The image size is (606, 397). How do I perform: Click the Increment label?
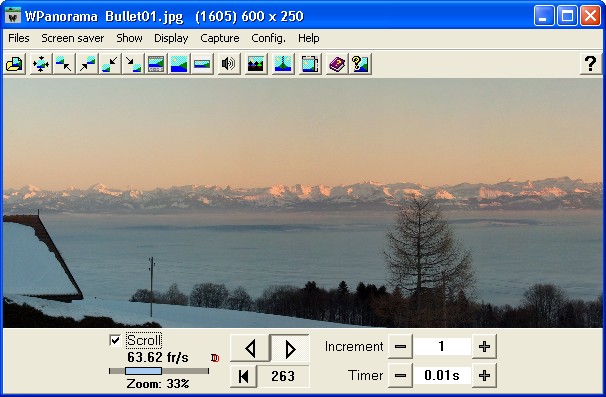point(354,346)
